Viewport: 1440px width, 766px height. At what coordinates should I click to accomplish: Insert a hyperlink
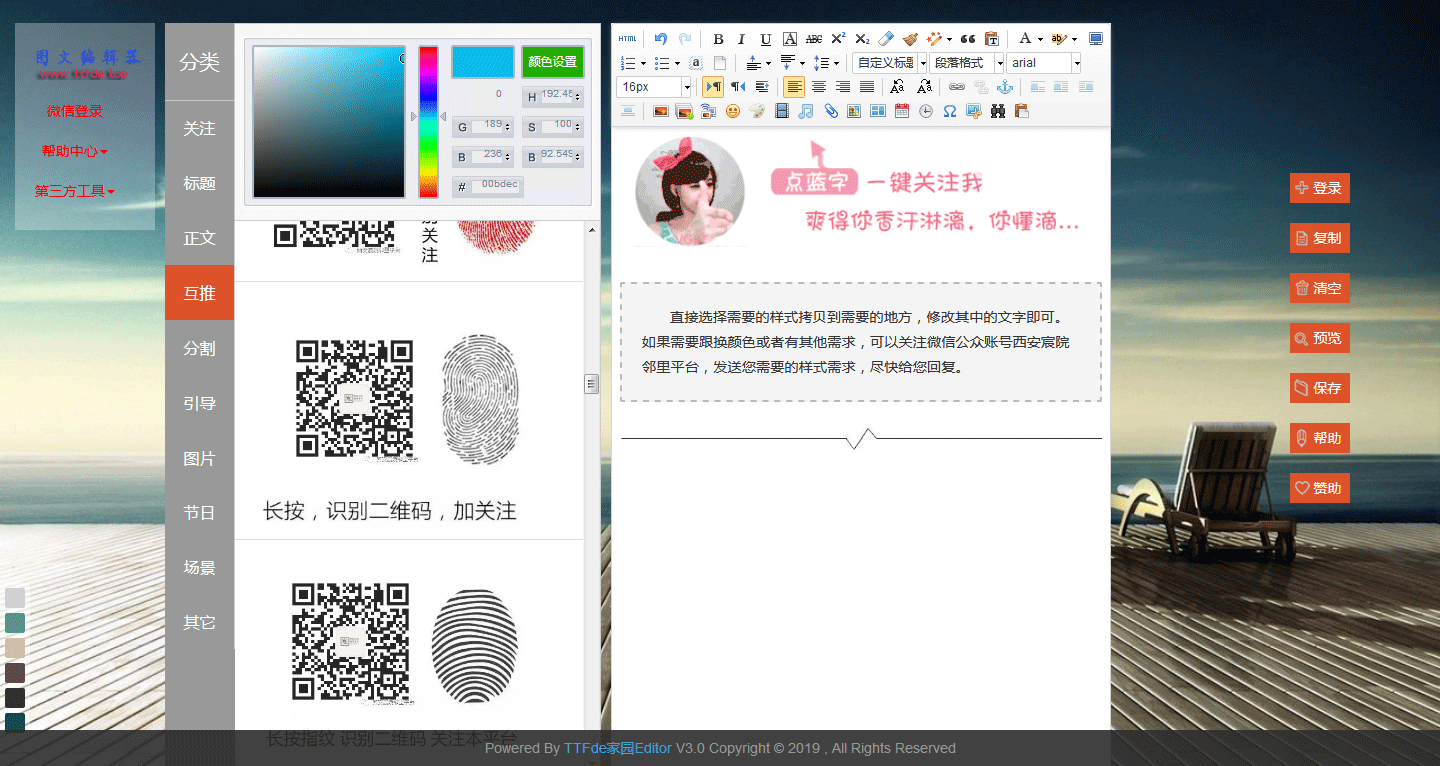[957, 87]
